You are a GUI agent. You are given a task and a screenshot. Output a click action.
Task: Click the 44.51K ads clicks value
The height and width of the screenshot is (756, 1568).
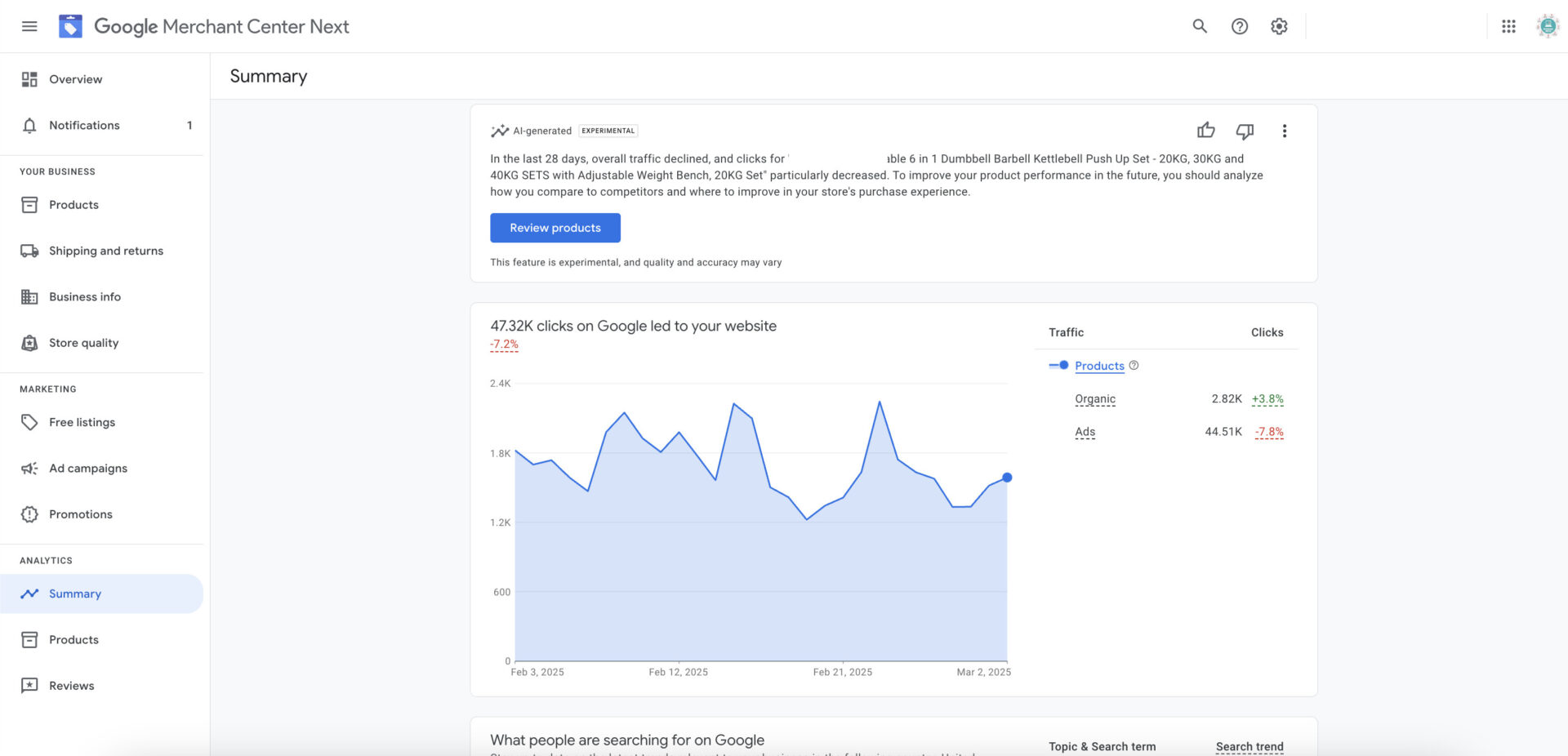(x=1223, y=432)
